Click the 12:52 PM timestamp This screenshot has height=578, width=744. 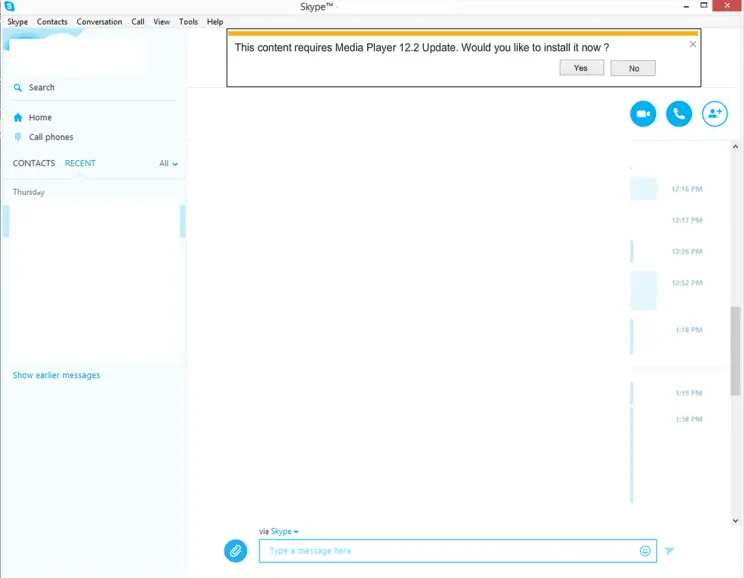687,283
